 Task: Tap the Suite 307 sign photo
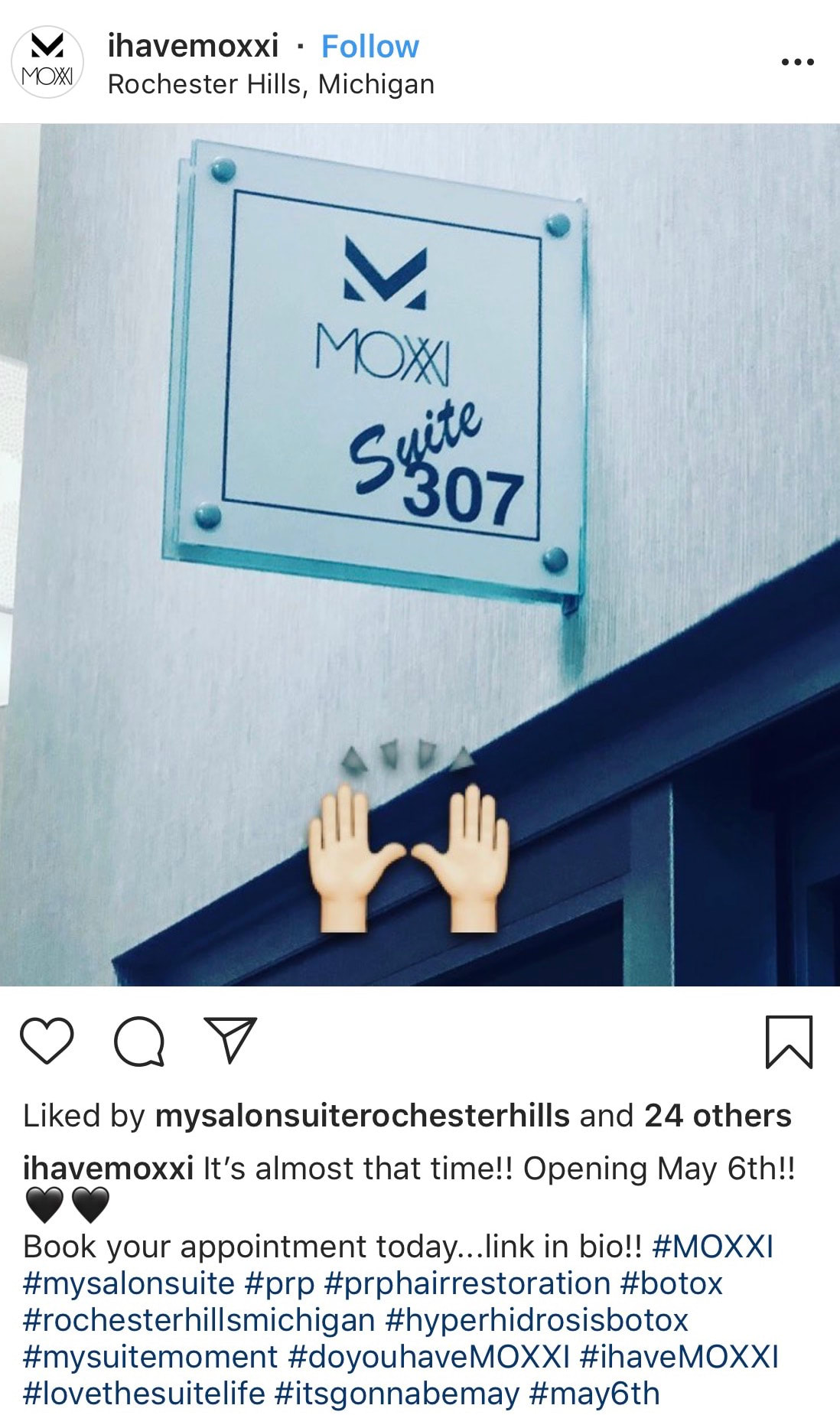420,555
